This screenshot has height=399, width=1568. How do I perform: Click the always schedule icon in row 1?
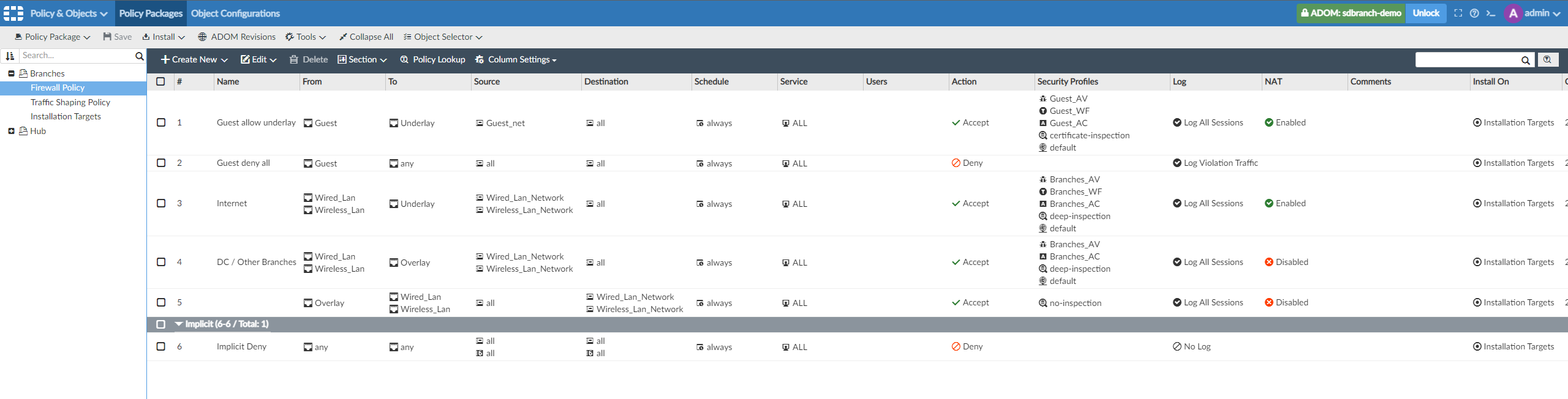(x=700, y=123)
